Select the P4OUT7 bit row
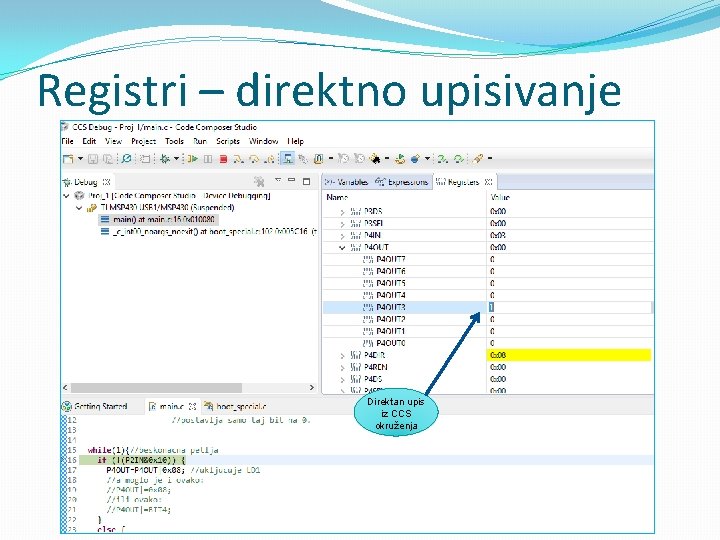Image resolution: width=720 pixels, height=540 pixels. coord(487,259)
